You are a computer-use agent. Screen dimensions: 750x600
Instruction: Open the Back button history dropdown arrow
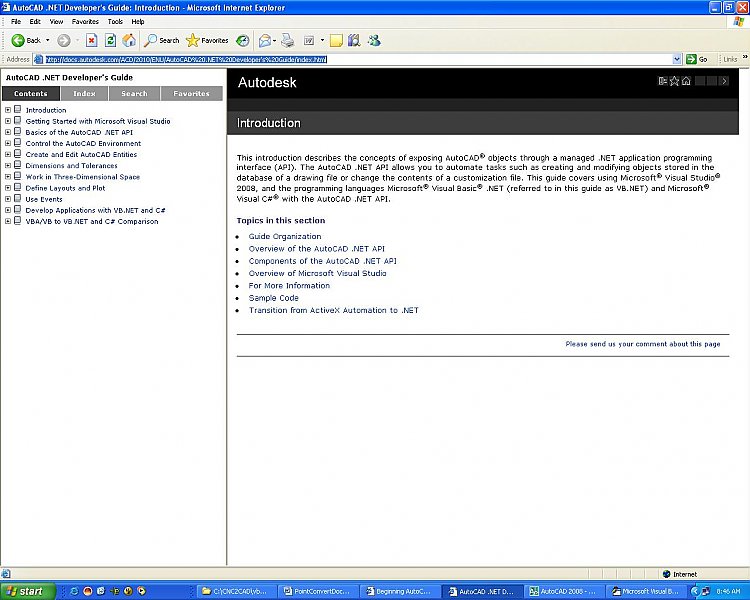47,41
